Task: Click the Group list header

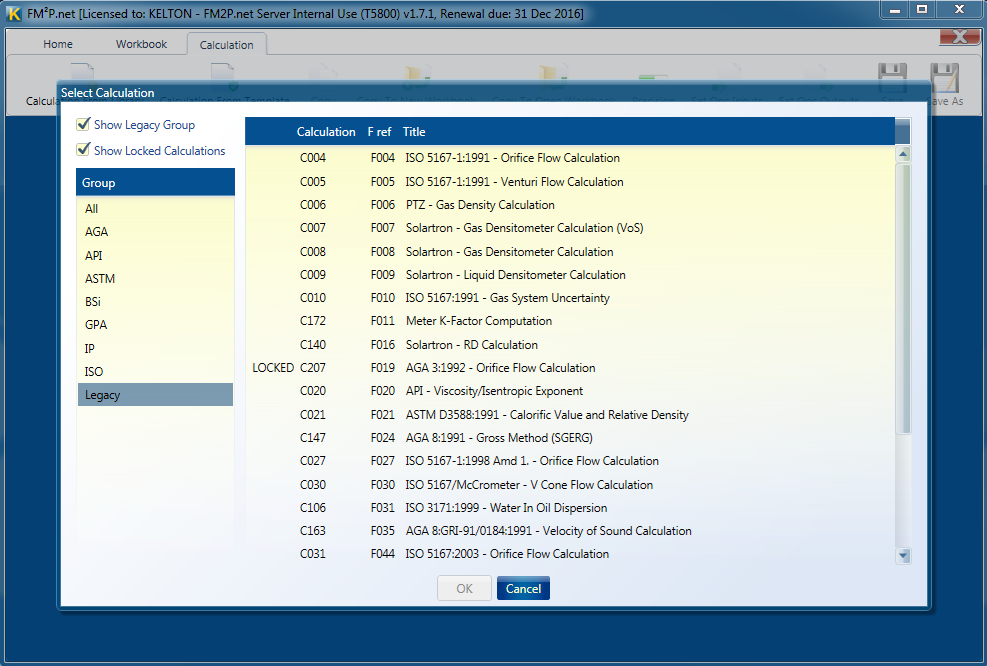Action: pos(155,183)
